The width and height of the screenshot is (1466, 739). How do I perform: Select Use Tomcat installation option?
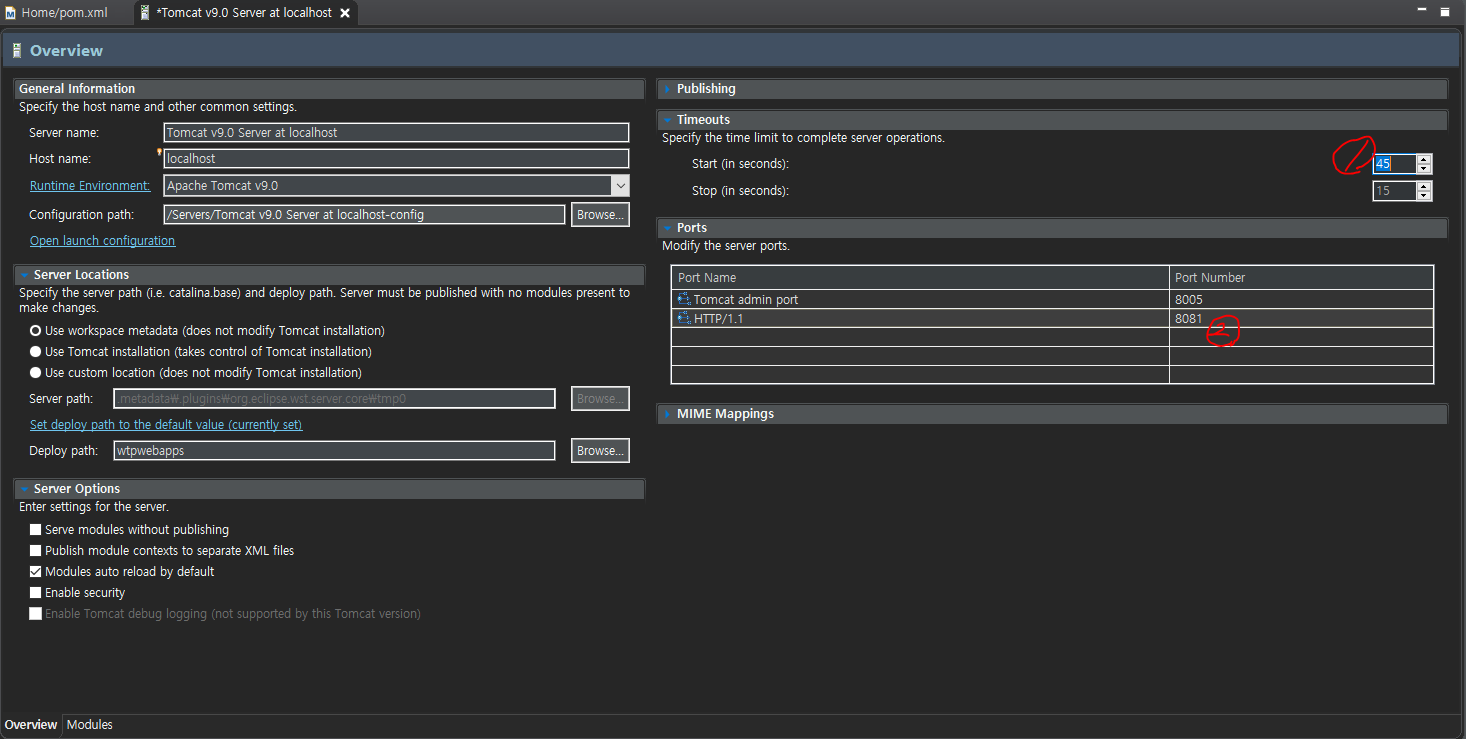[x=36, y=351]
